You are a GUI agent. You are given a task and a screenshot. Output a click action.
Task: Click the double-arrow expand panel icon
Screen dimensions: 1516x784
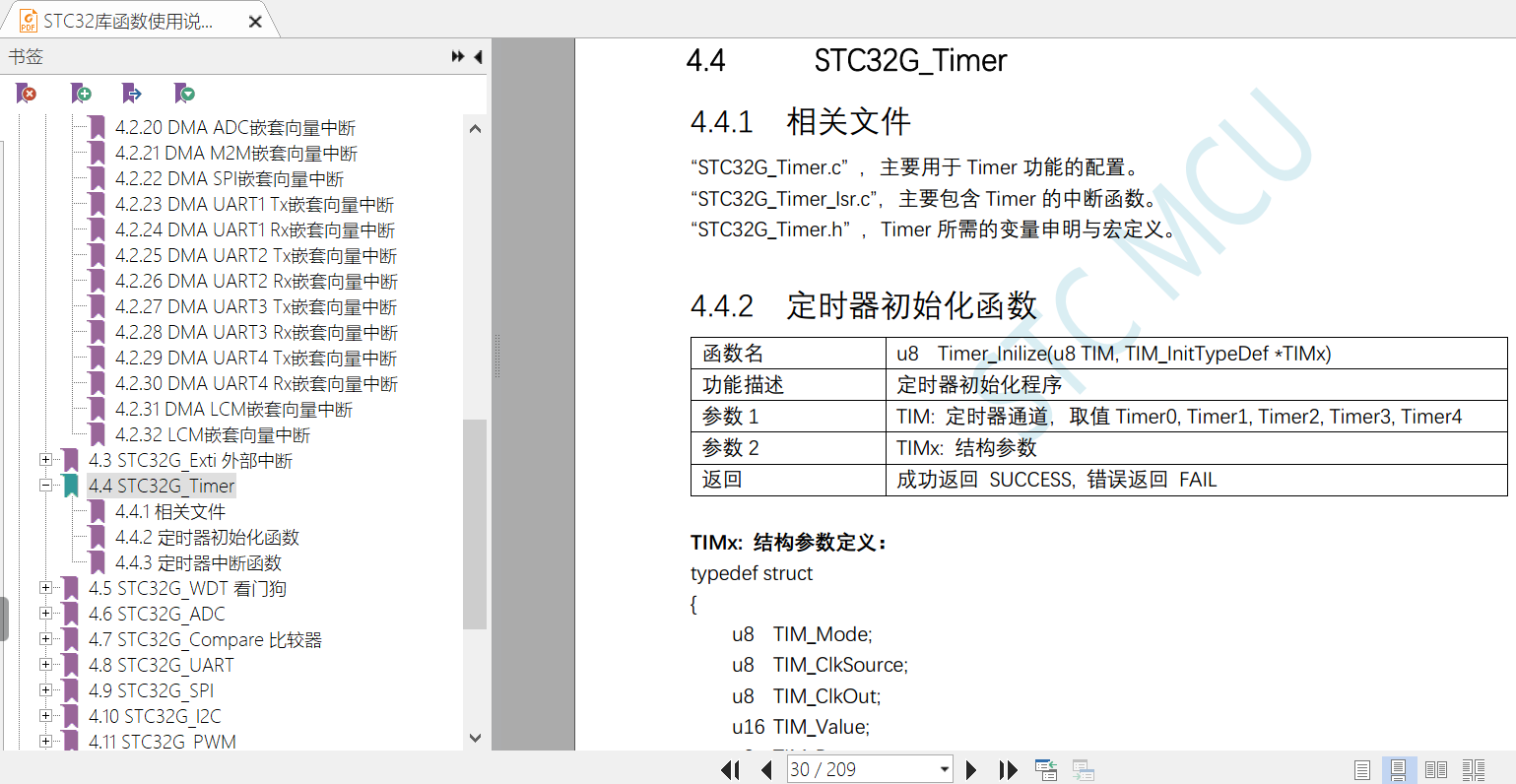(x=458, y=57)
